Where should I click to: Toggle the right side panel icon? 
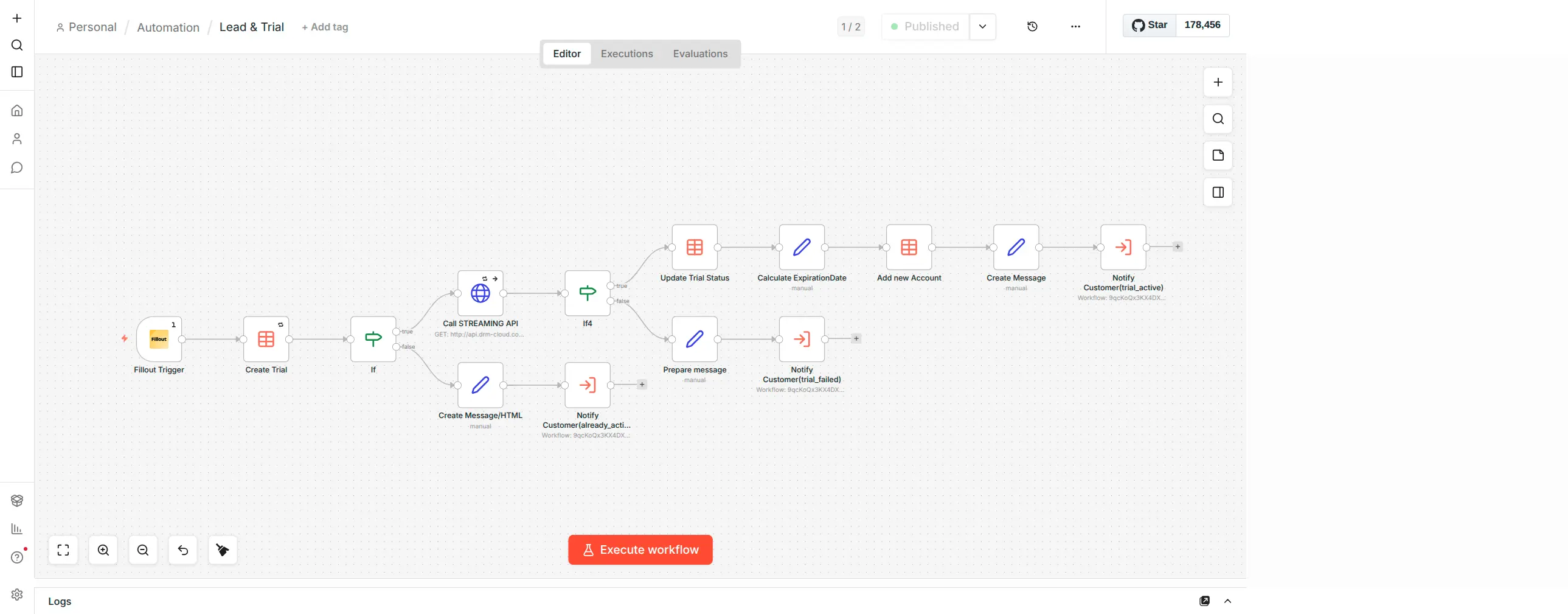pos(1218,192)
